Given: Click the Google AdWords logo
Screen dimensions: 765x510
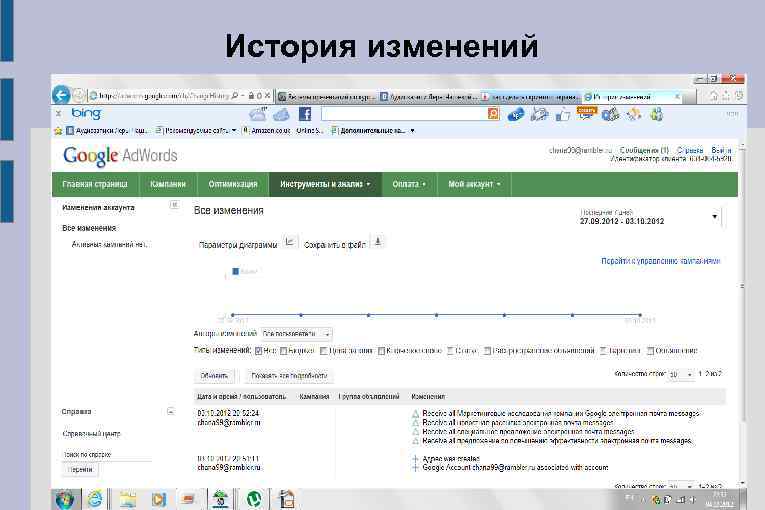Looking at the screenshot, I should (120, 156).
